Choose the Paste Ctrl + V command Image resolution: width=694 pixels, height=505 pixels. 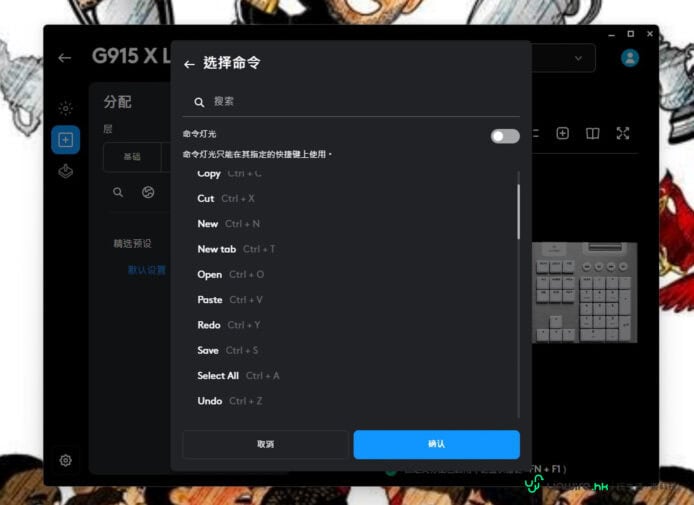tap(230, 300)
